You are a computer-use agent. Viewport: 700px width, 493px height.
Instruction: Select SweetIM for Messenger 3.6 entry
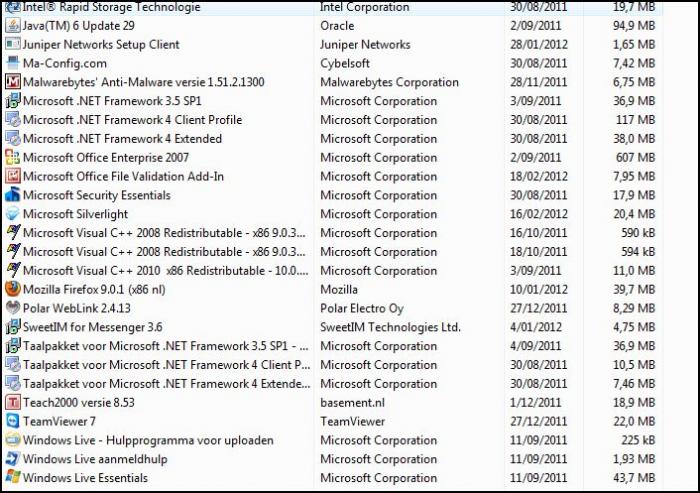[333, 327]
